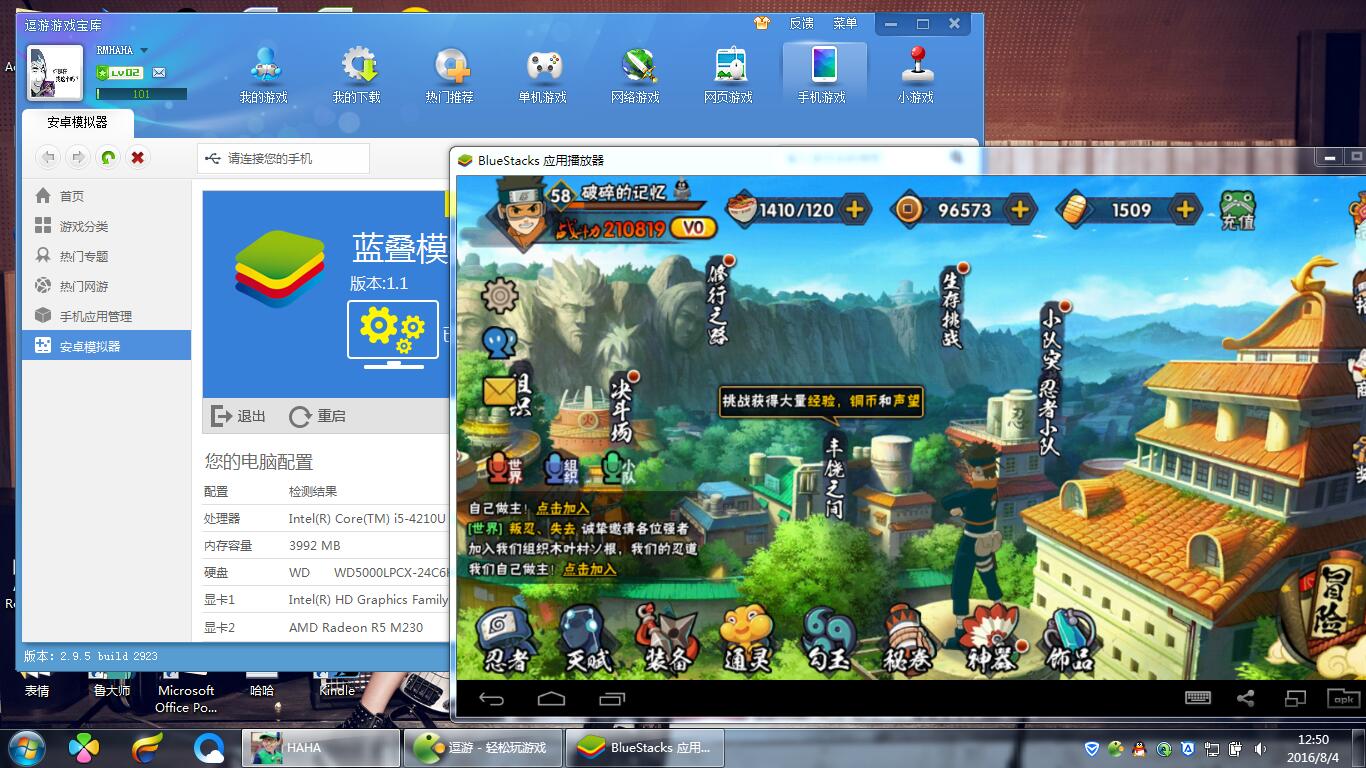
Task: Click the 重启 restart button
Action: (317, 416)
